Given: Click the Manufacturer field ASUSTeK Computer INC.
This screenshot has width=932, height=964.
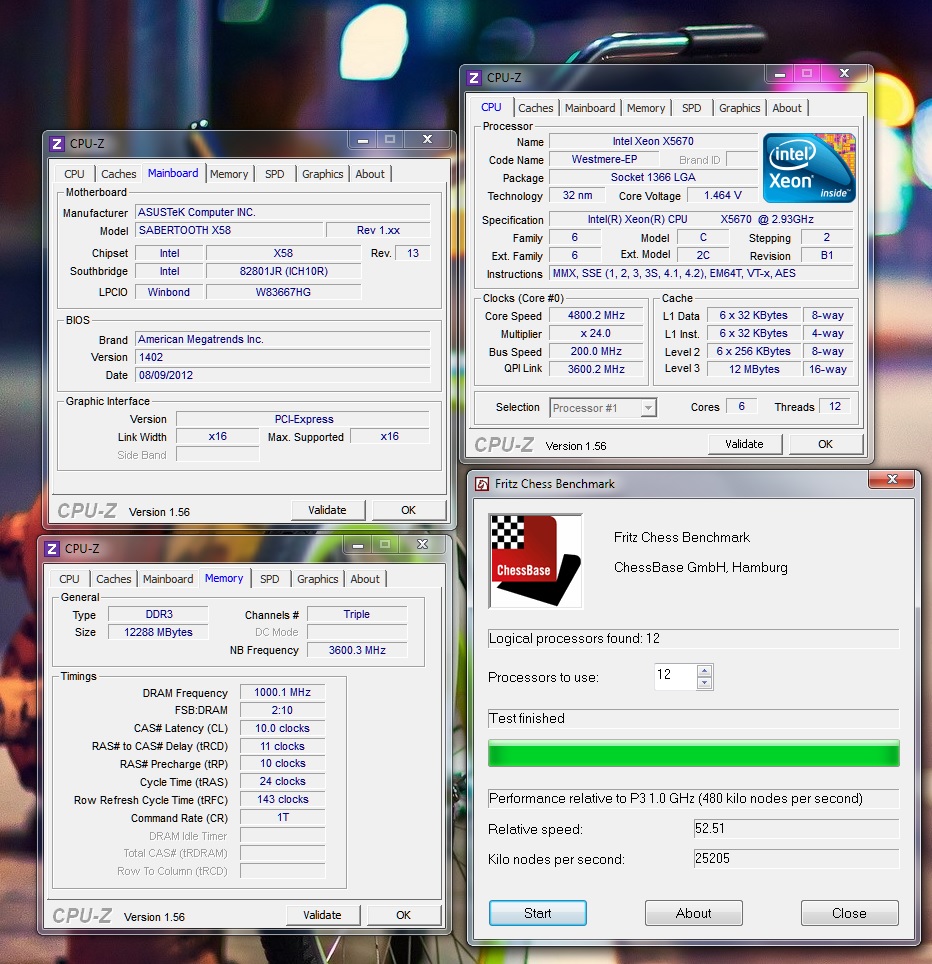Looking at the screenshot, I should click(282, 213).
